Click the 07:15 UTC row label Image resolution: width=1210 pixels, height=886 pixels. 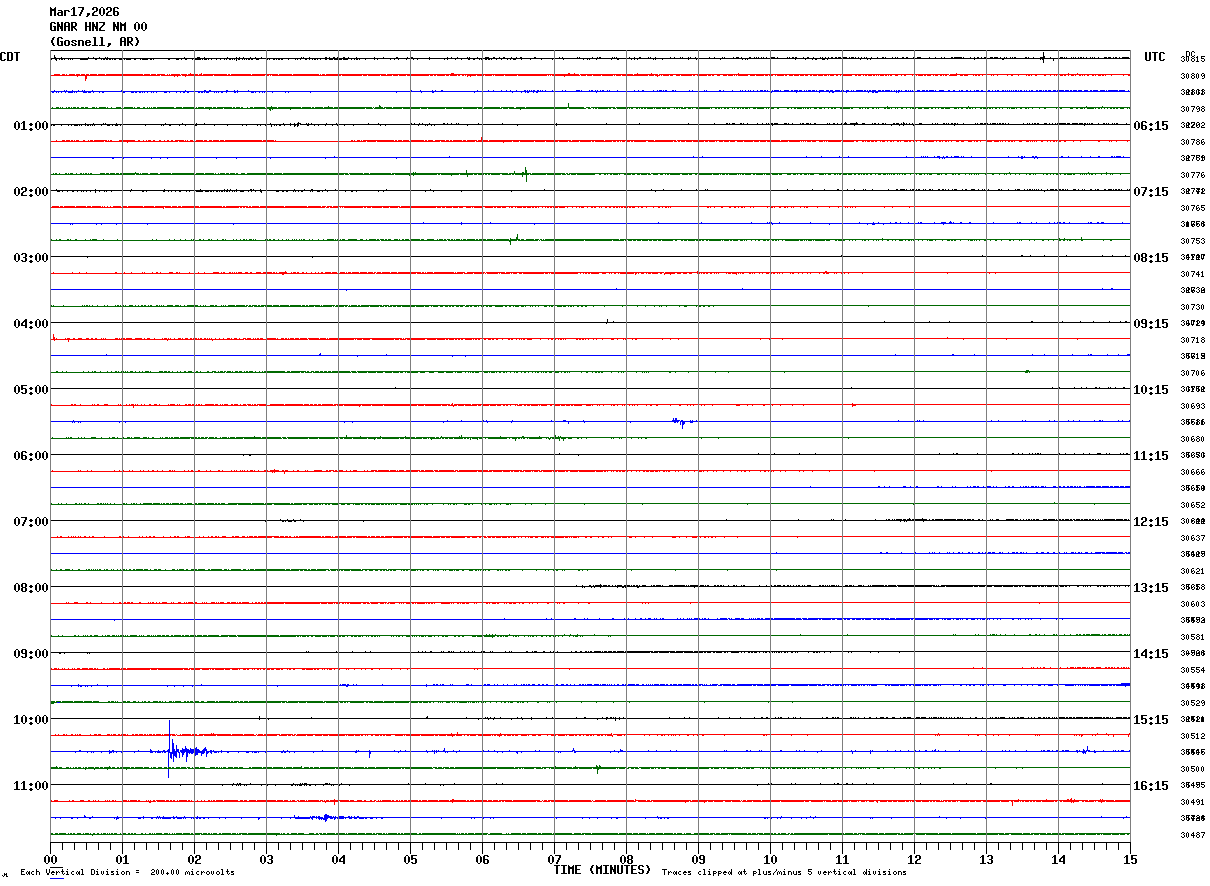click(x=1151, y=192)
